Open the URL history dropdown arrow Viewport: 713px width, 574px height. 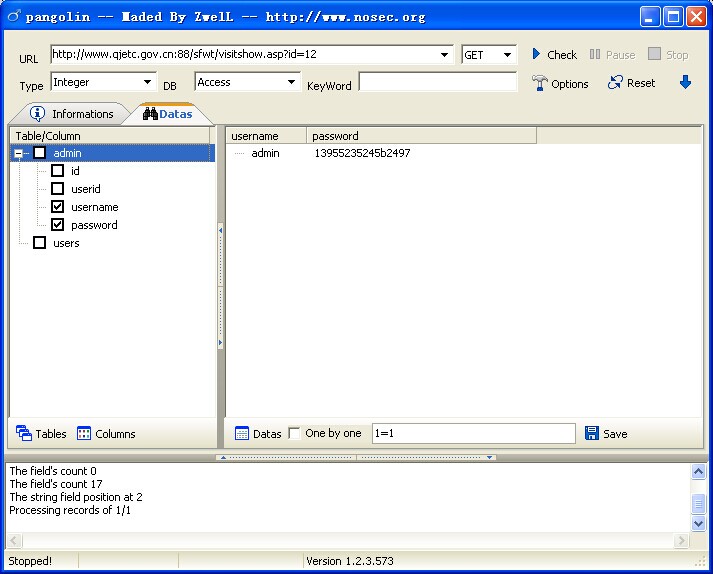point(444,55)
